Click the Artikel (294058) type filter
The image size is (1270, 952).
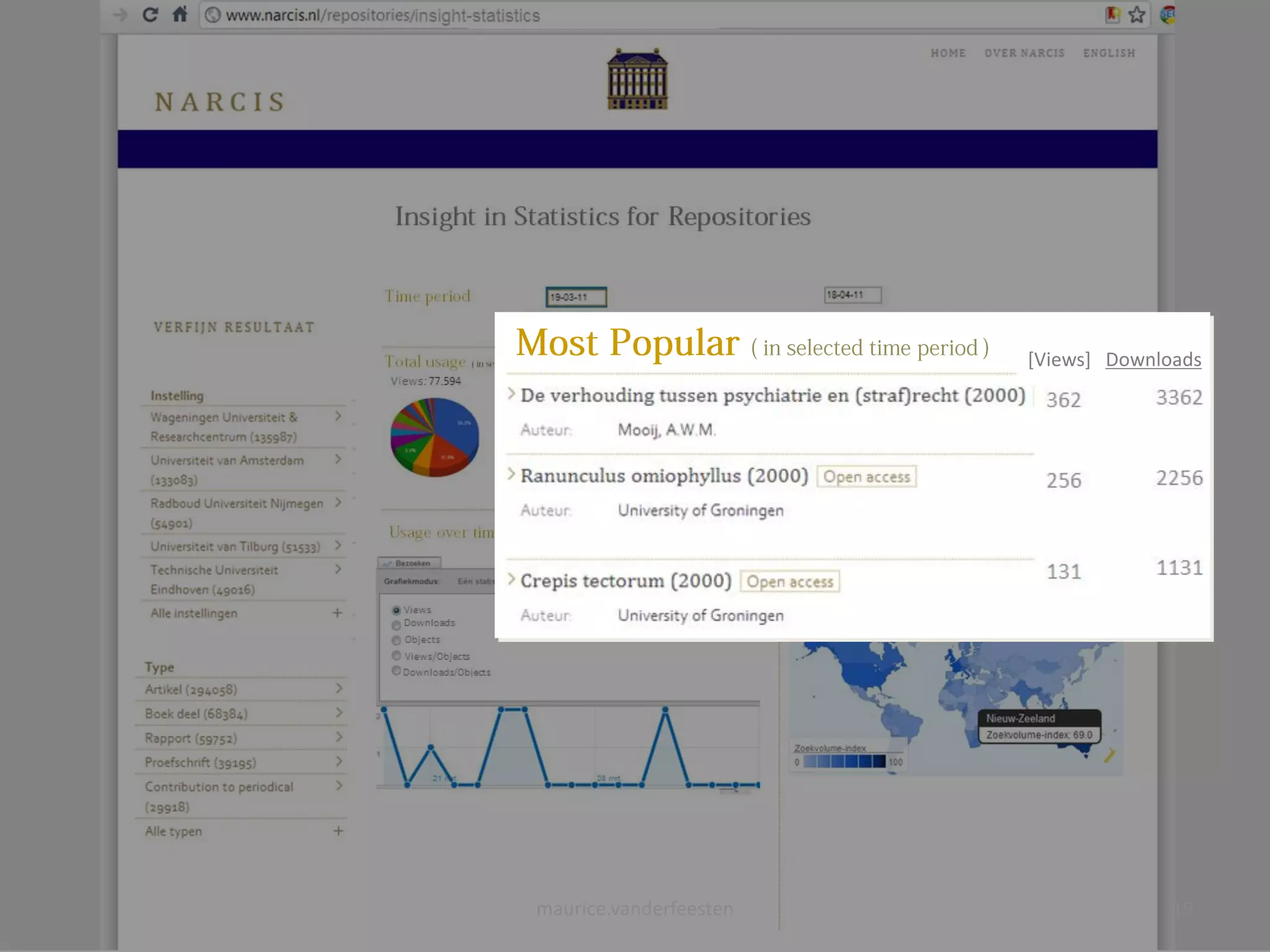tap(191, 689)
